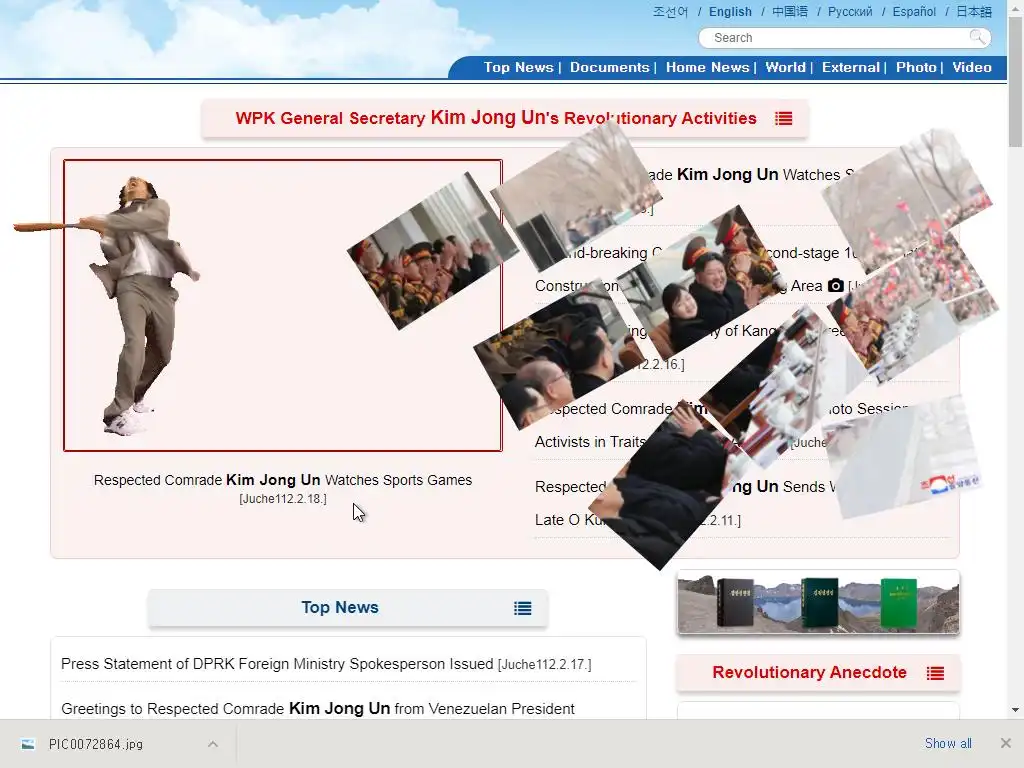Click the [Juche112.2.18.] date under the caption

(283, 499)
